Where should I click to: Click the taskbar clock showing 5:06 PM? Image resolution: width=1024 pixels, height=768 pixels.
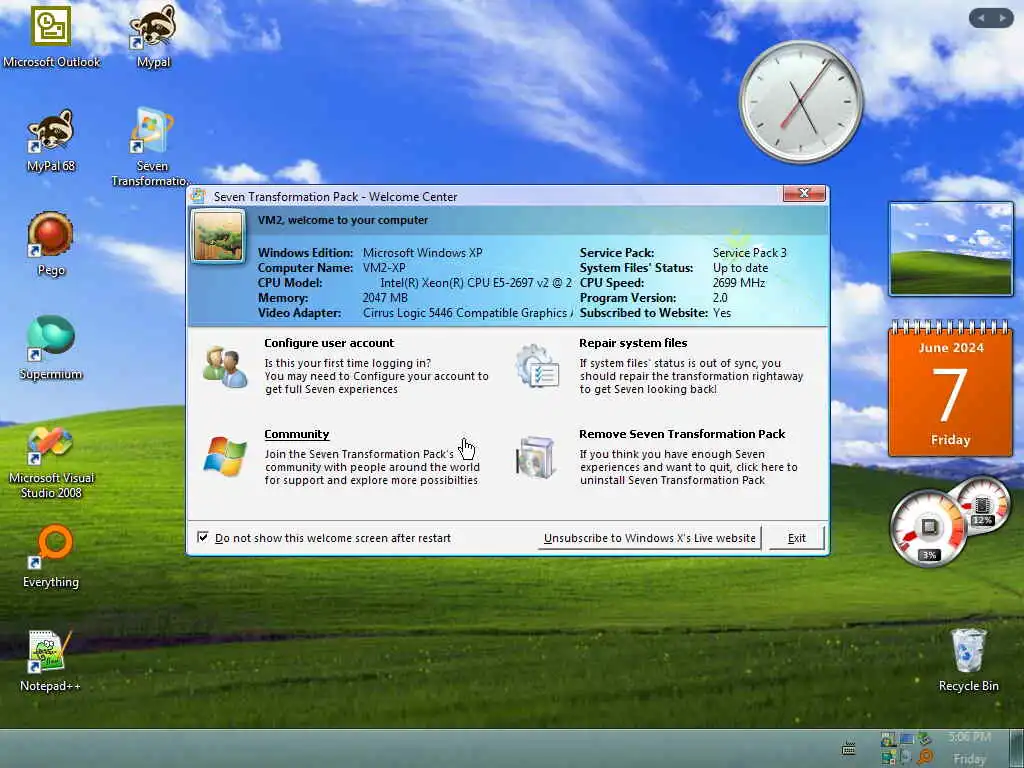pyautogui.click(x=969, y=737)
